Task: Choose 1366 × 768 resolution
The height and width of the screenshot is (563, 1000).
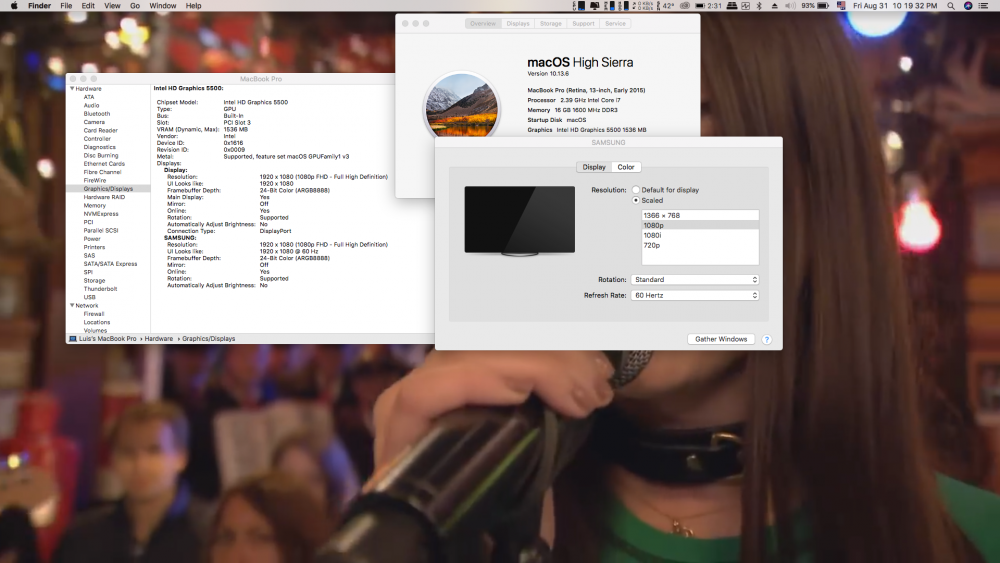Action: point(700,216)
